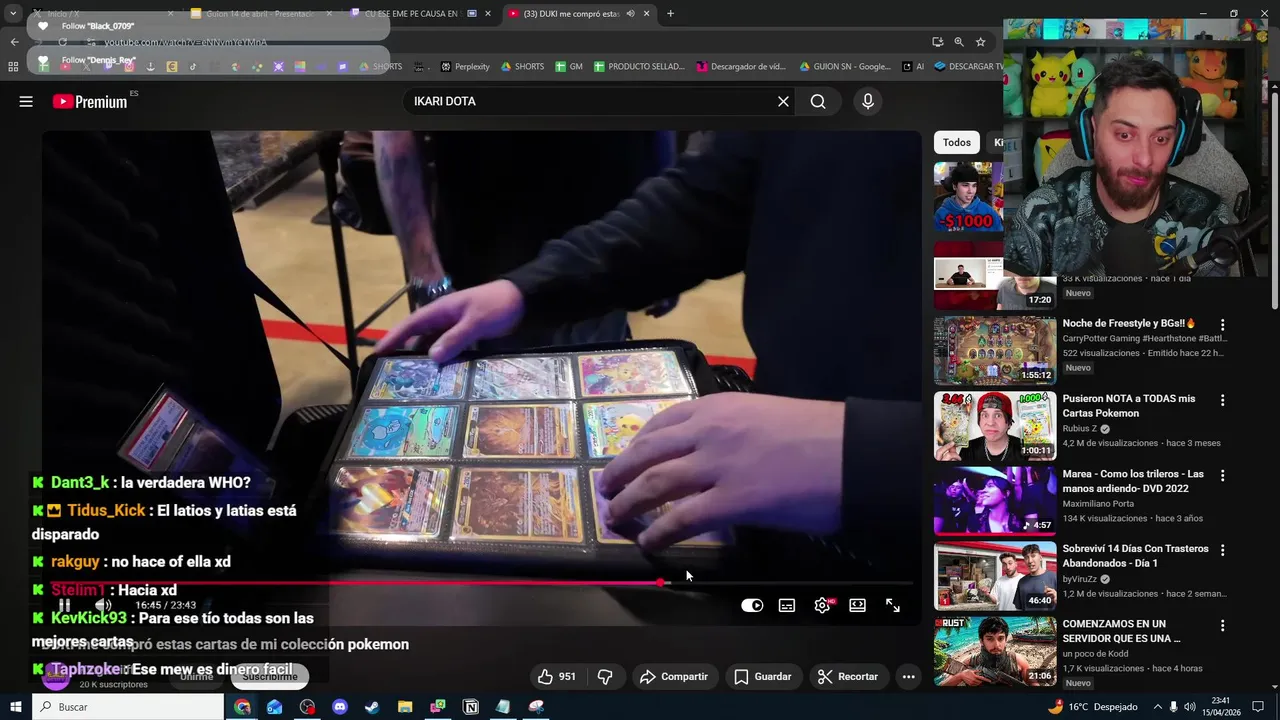Click the taskbar Buscar search box
The height and width of the screenshot is (720, 1280).
[128, 707]
